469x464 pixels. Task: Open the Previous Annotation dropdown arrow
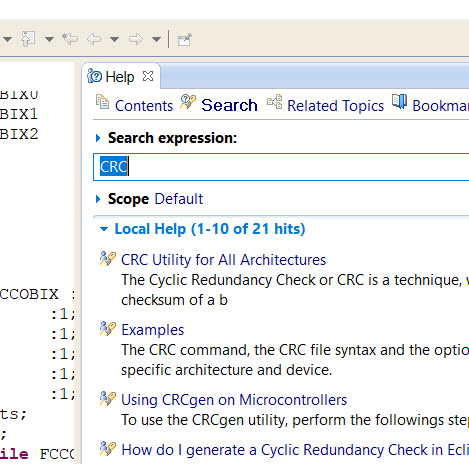(49, 39)
